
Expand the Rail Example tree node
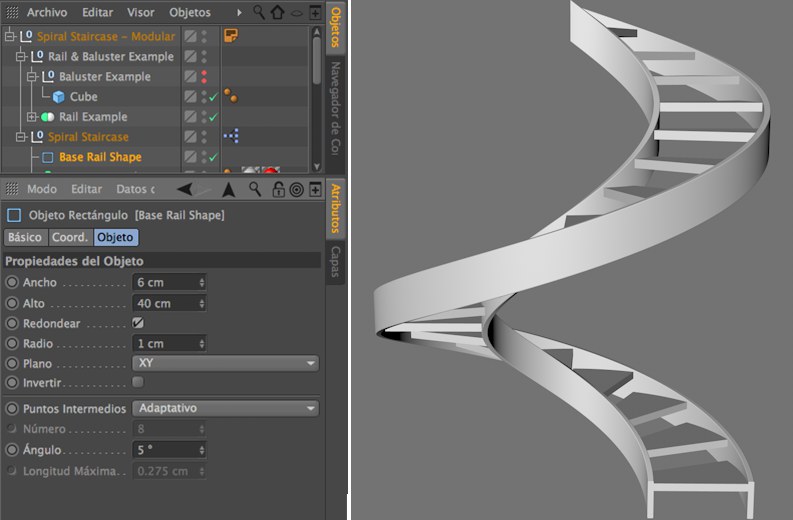pyautogui.click(x=31, y=117)
